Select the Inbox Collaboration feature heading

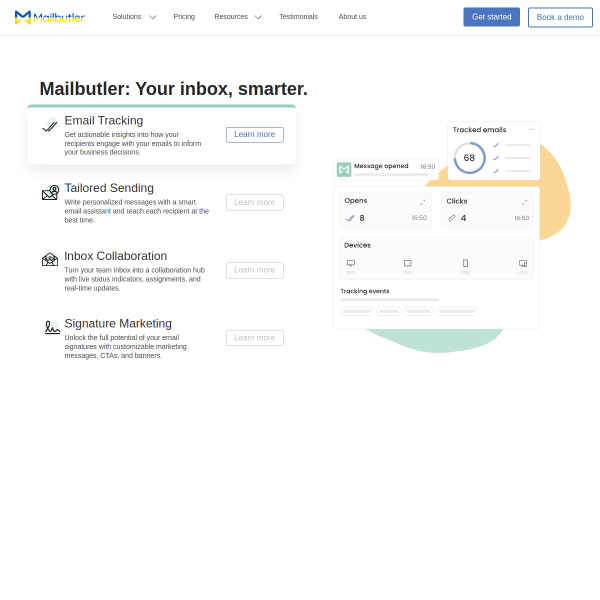[x=116, y=256]
